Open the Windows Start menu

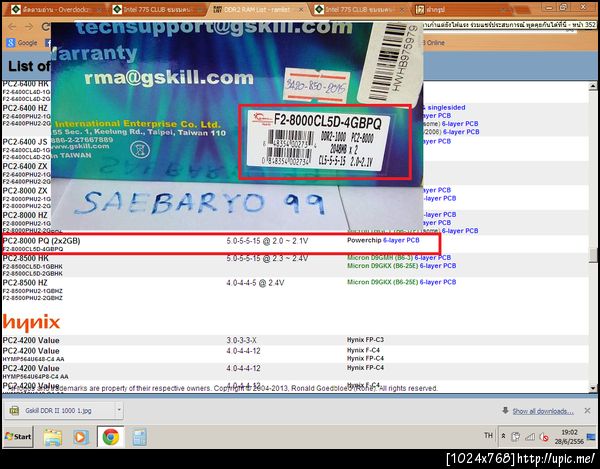click(18, 436)
